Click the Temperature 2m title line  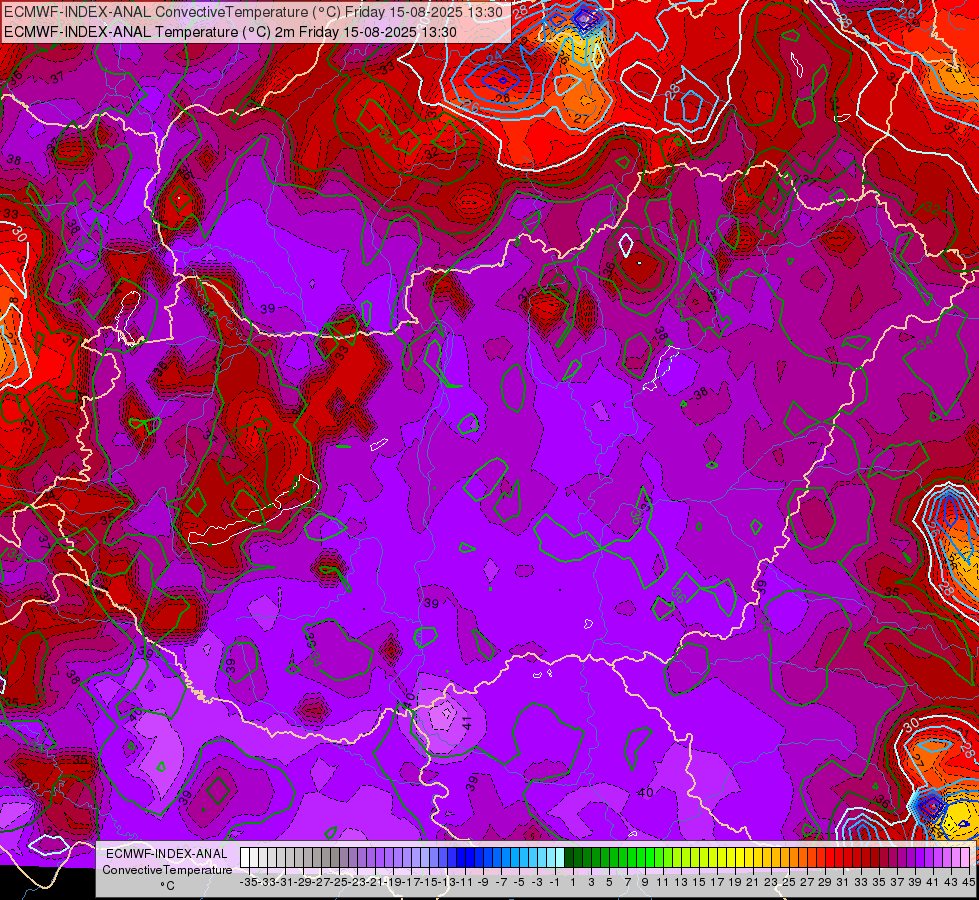[x=230, y=32]
